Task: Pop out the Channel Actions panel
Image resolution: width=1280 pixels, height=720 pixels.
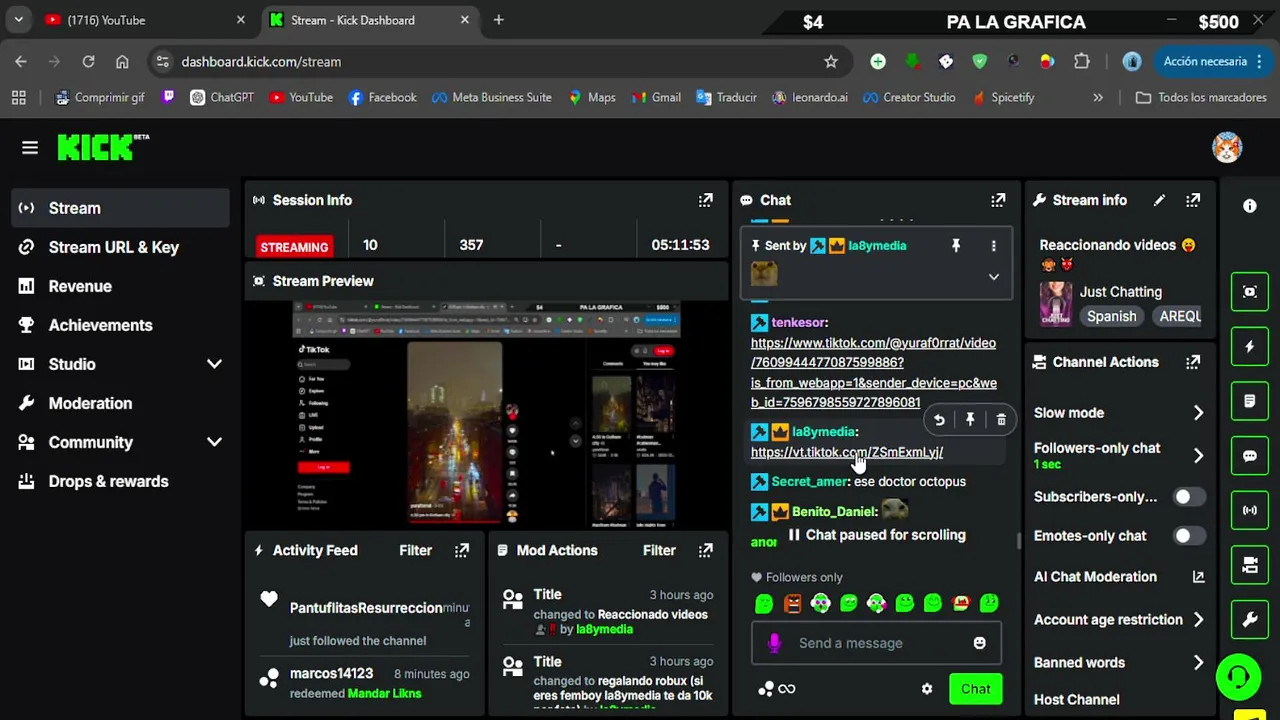Action: click(x=1193, y=362)
